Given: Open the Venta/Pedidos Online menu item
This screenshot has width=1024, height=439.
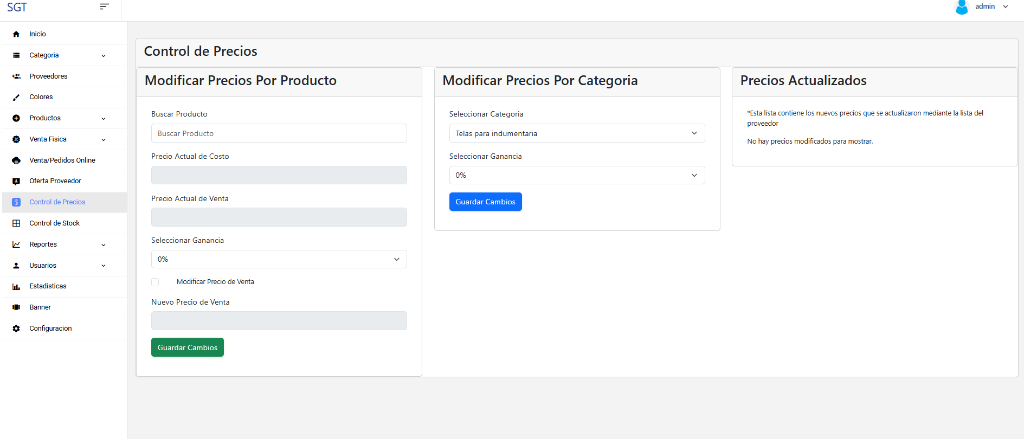Looking at the screenshot, I should [x=62, y=160].
